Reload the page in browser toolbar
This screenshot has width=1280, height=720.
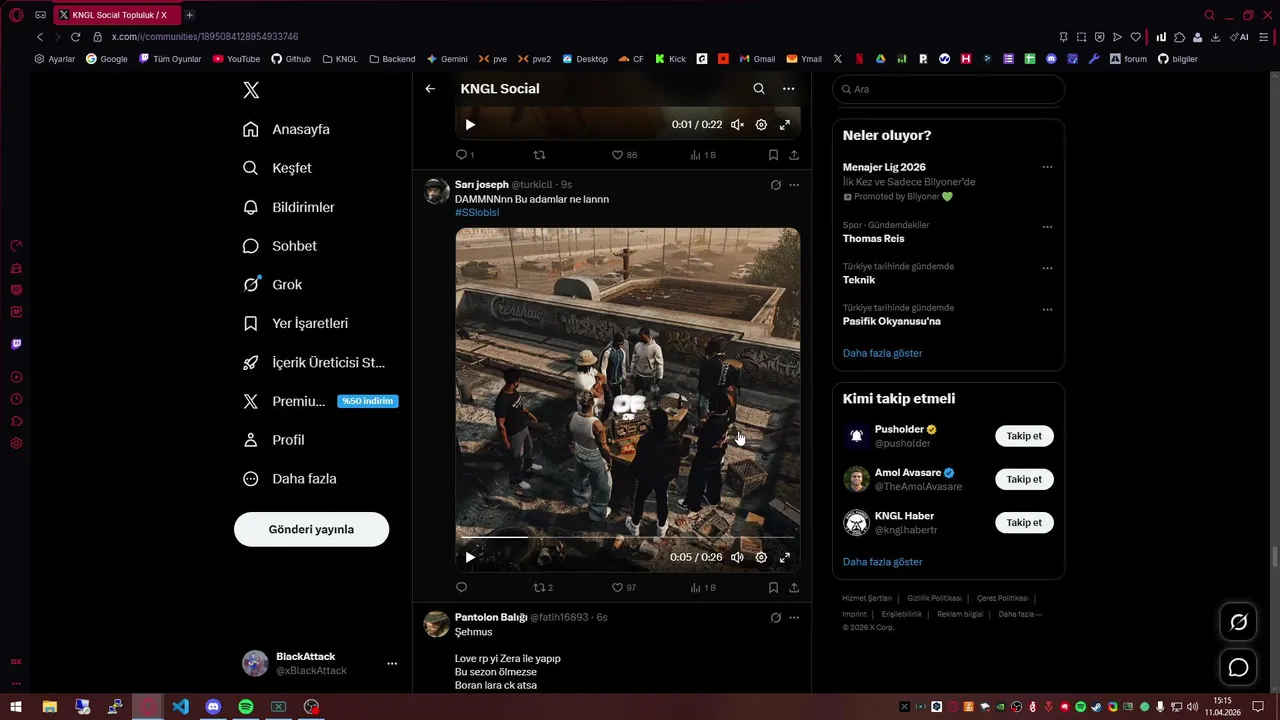[75, 37]
